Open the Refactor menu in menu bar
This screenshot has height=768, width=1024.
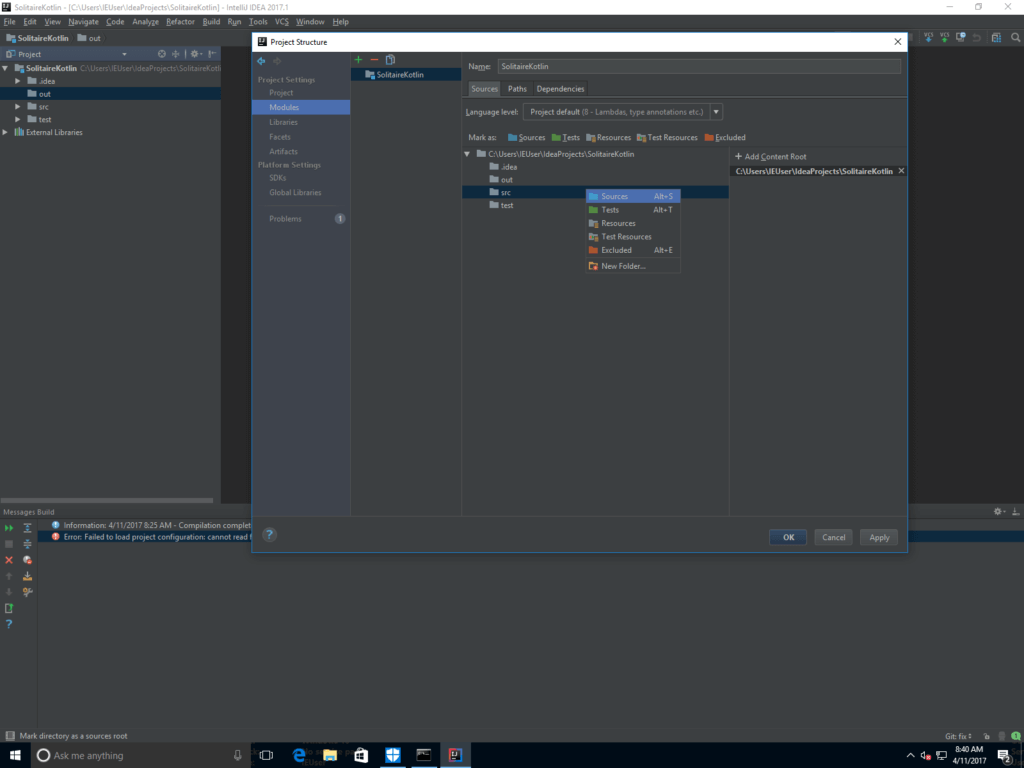[180, 22]
